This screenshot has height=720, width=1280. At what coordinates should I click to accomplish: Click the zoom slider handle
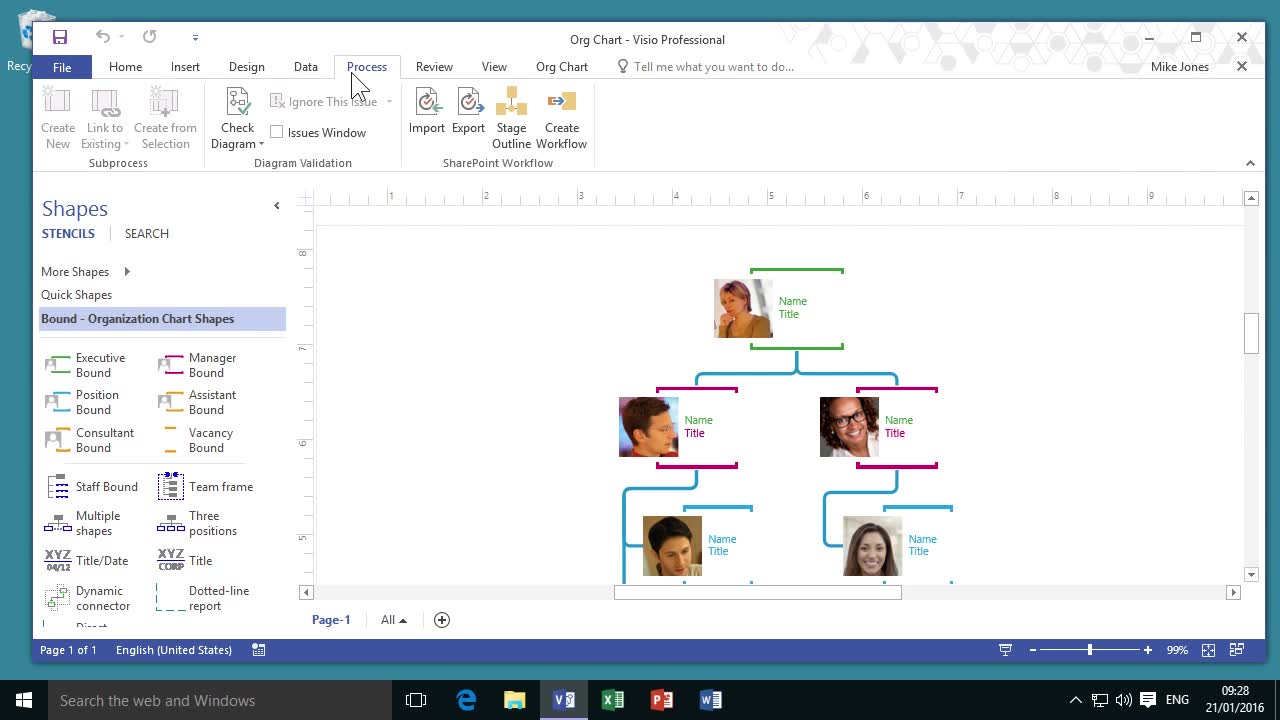click(x=1089, y=650)
